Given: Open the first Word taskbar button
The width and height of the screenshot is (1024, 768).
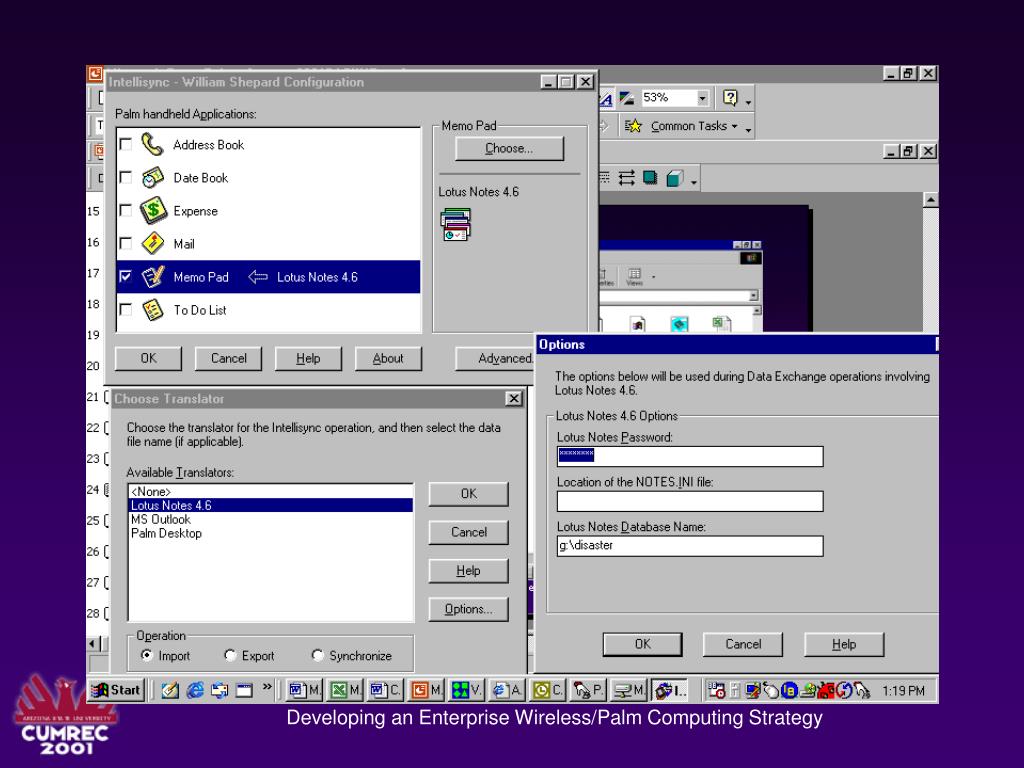Looking at the screenshot, I should tap(305, 690).
